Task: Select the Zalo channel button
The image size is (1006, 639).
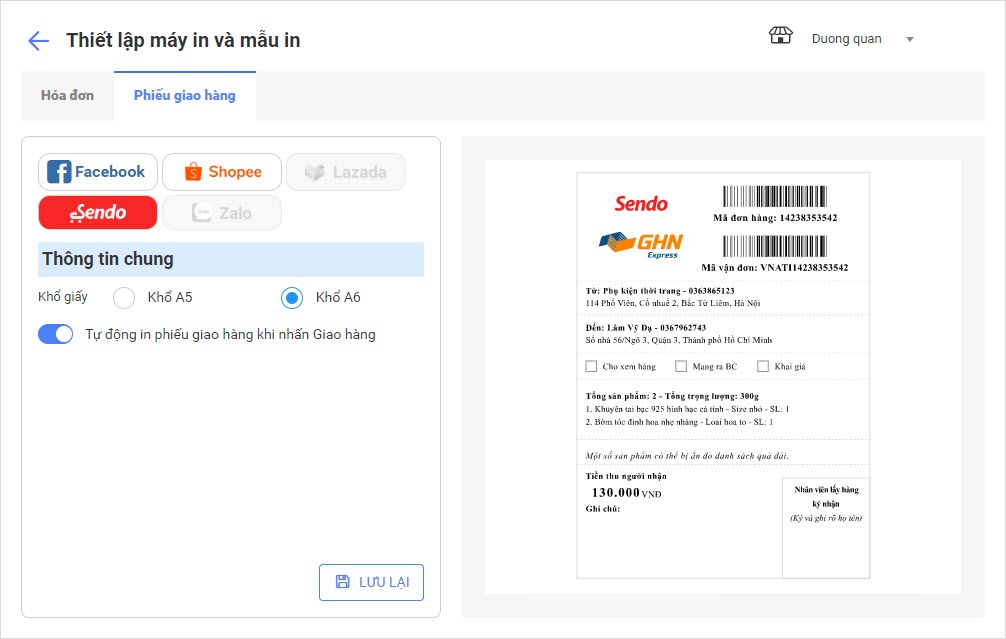Action: click(222, 212)
